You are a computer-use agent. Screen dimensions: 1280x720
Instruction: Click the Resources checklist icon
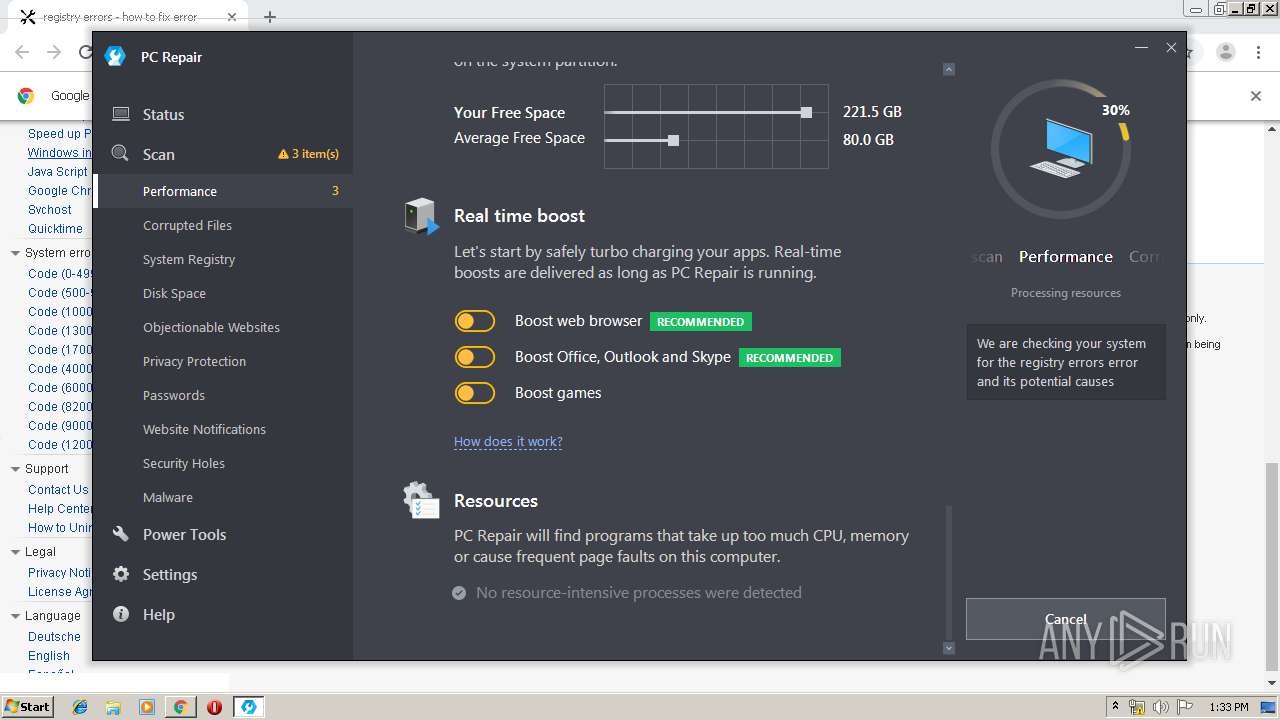[421, 501]
